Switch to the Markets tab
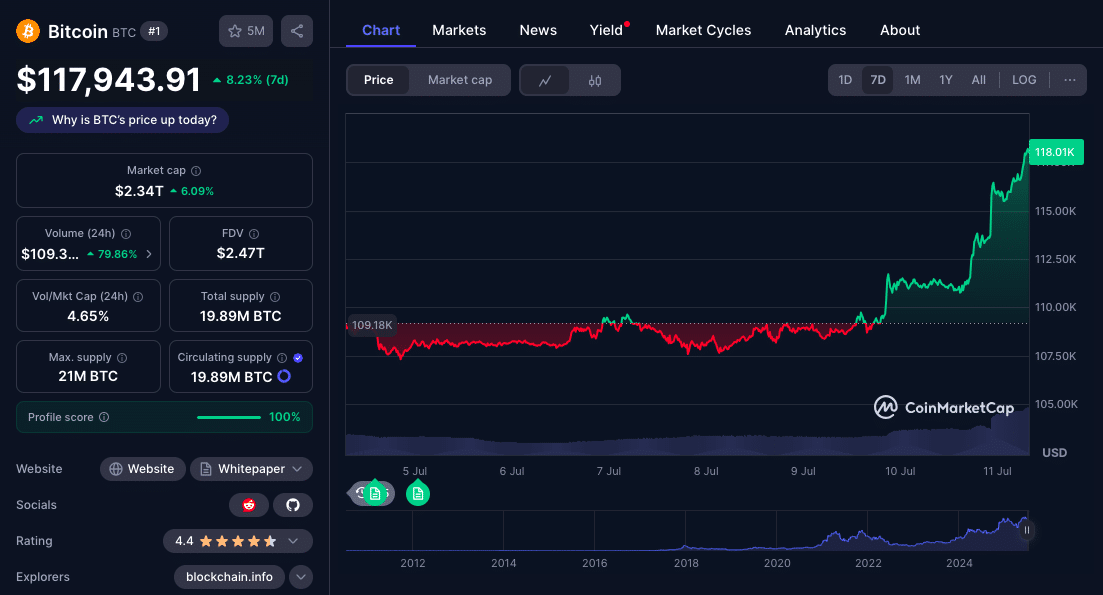Screen dimensions: 1103x595 coord(459,30)
